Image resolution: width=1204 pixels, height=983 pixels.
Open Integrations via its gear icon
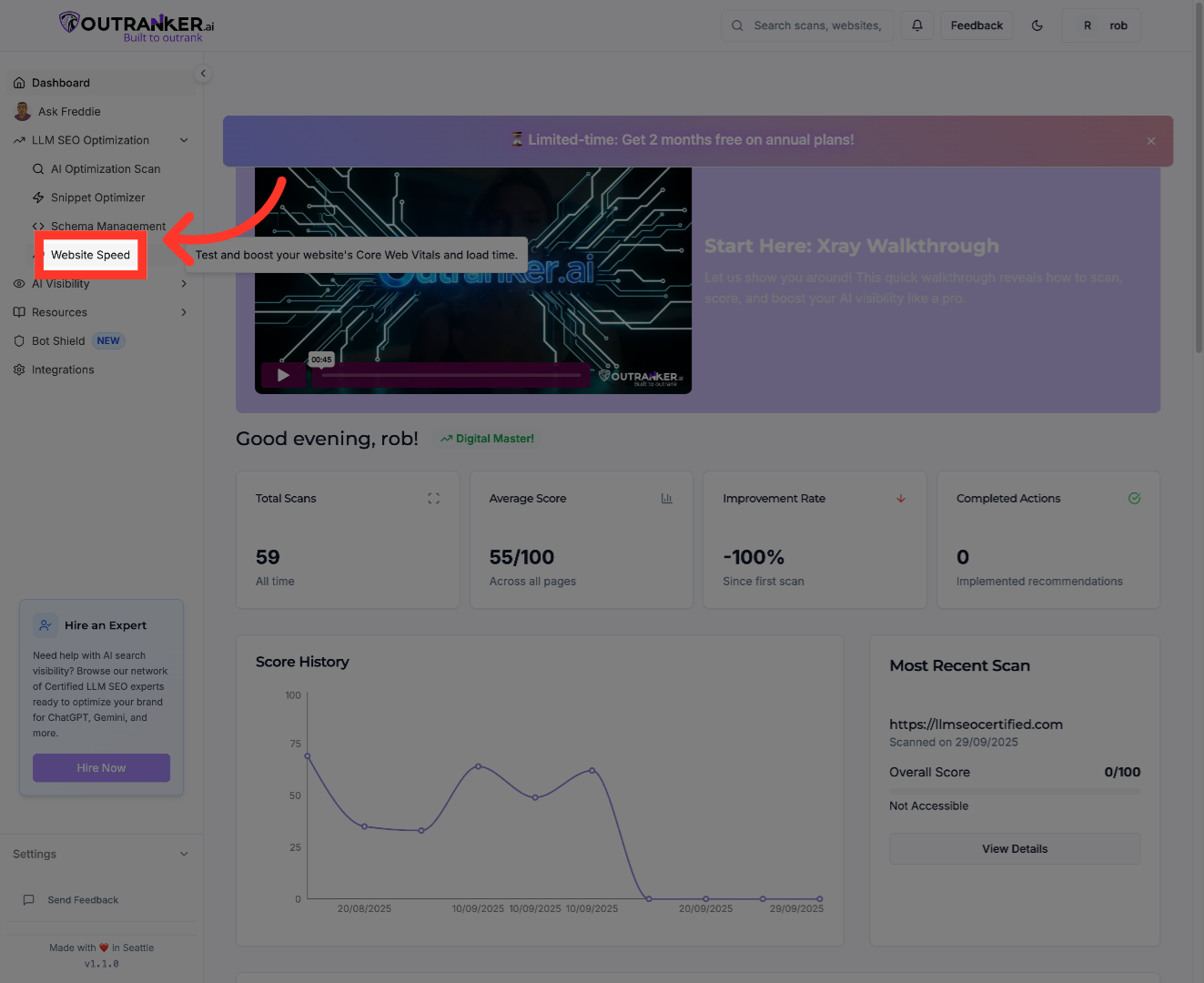coord(19,370)
